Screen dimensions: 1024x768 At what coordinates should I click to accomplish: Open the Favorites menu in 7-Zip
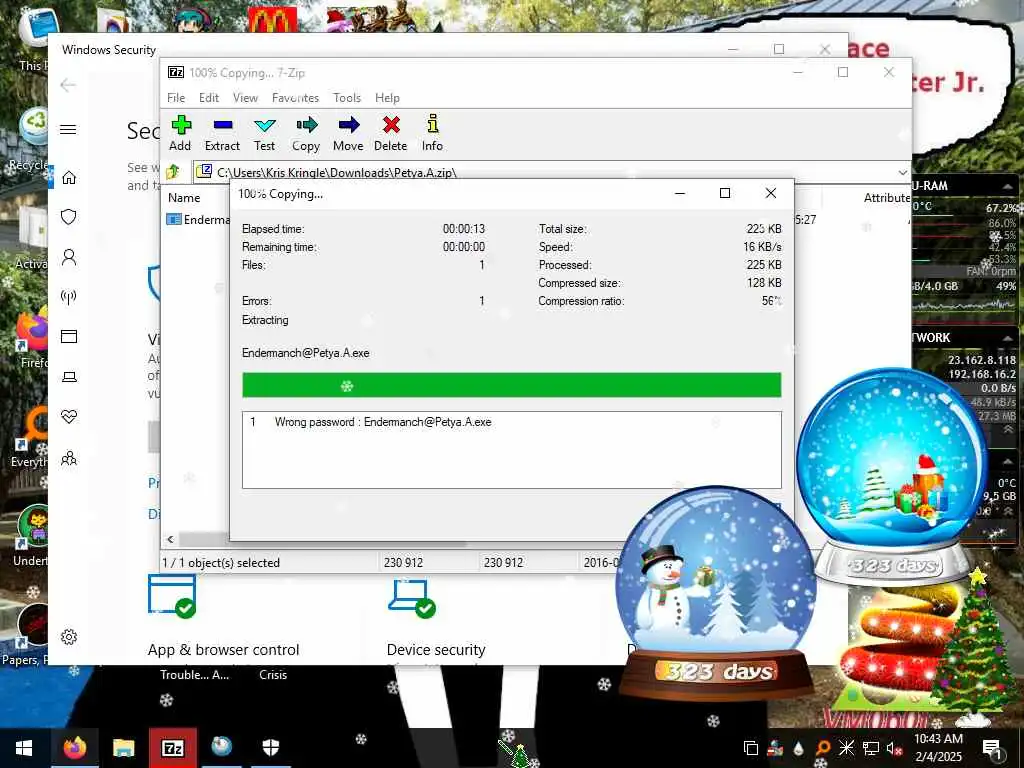pos(295,98)
